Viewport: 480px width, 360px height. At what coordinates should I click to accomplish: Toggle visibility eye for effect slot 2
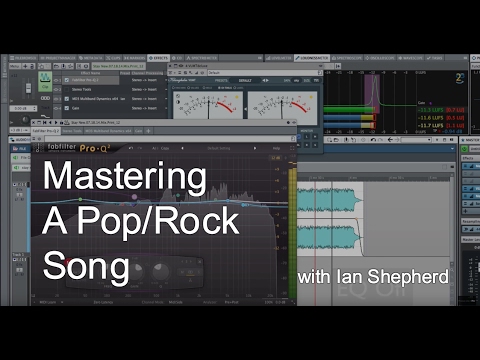[x=57, y=90]
